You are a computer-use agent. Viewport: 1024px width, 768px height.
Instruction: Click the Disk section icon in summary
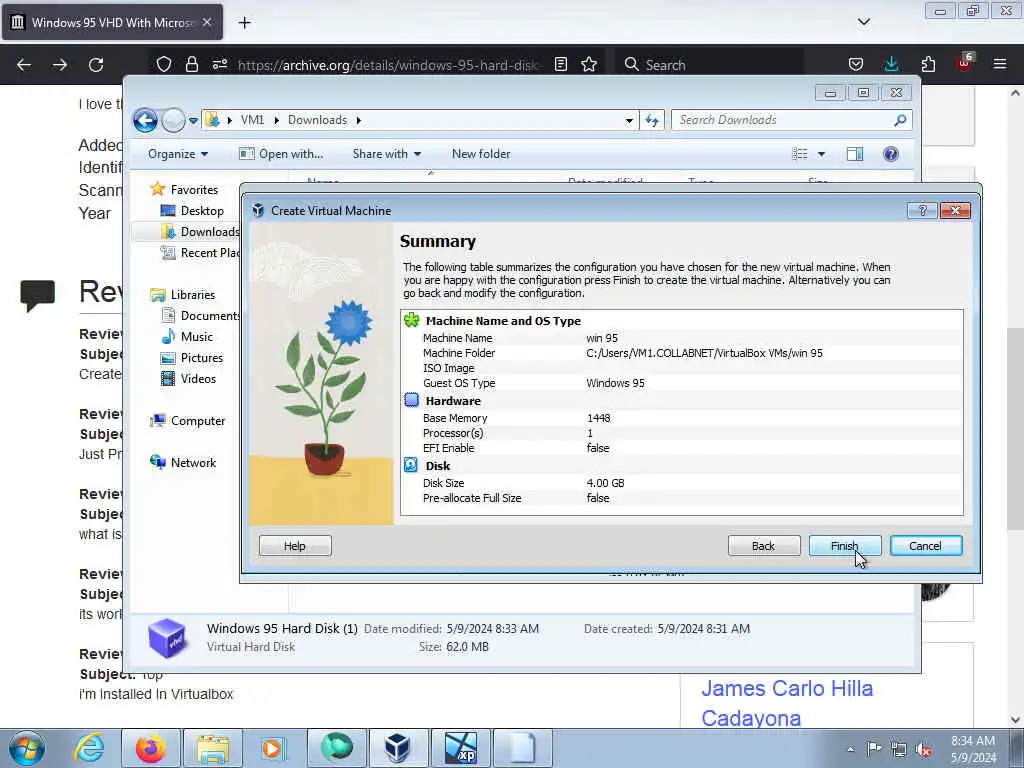411,465
